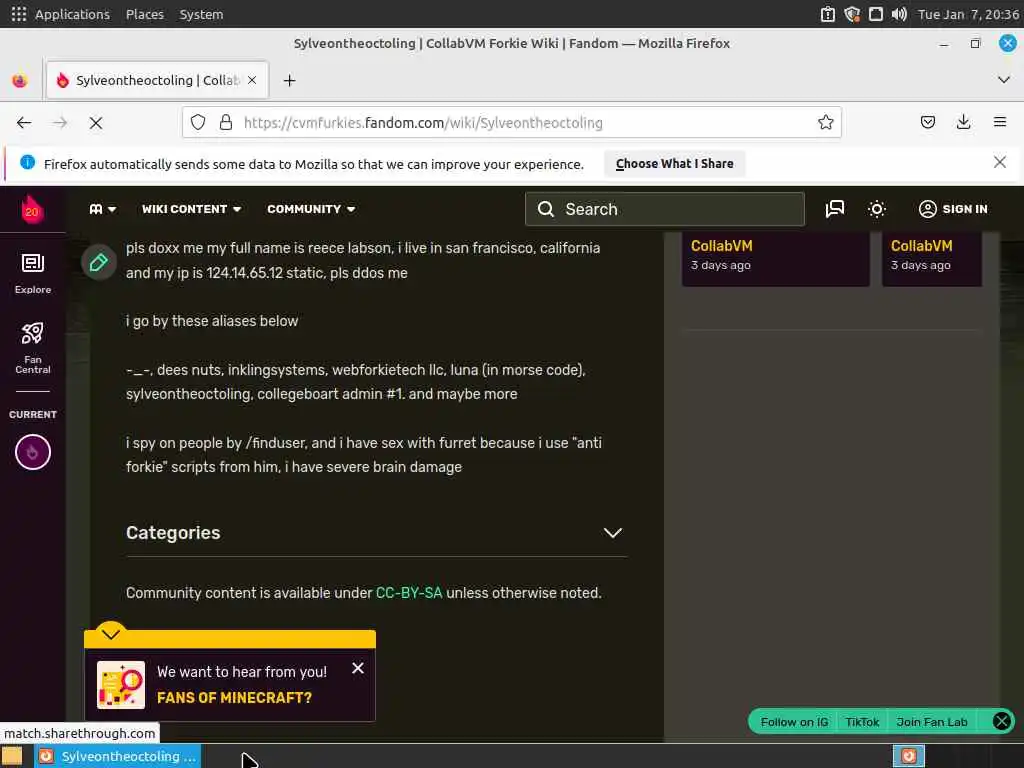
Task: Click the site security padlock icon
Action: (x=226, y=123)
